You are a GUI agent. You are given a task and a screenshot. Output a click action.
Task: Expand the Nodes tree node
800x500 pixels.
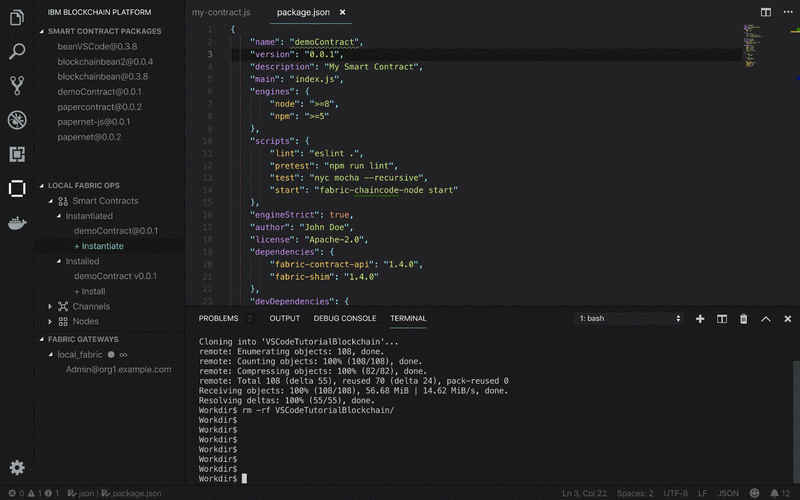49,321
